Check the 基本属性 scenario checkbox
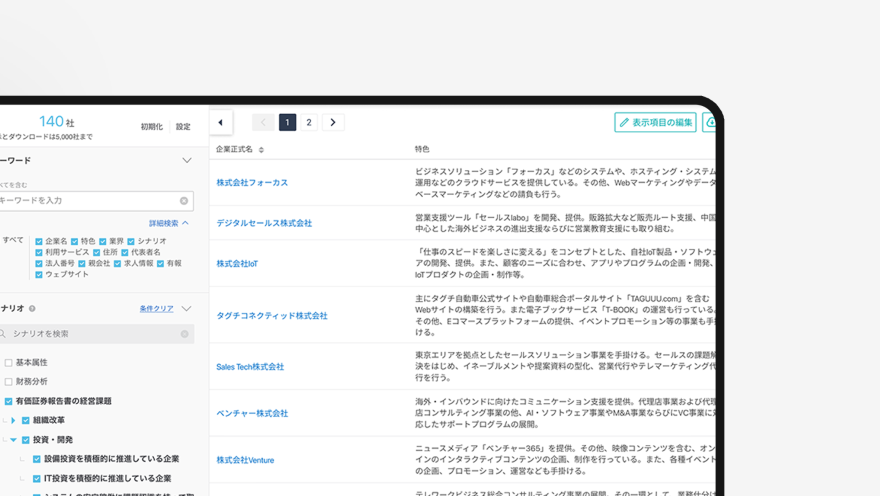Viewport: 880px width, 496px height. [x=8, y=362]
